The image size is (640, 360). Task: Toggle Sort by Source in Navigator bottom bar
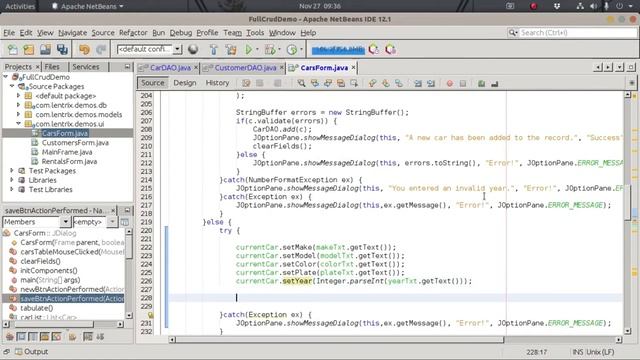pos(100,336)
